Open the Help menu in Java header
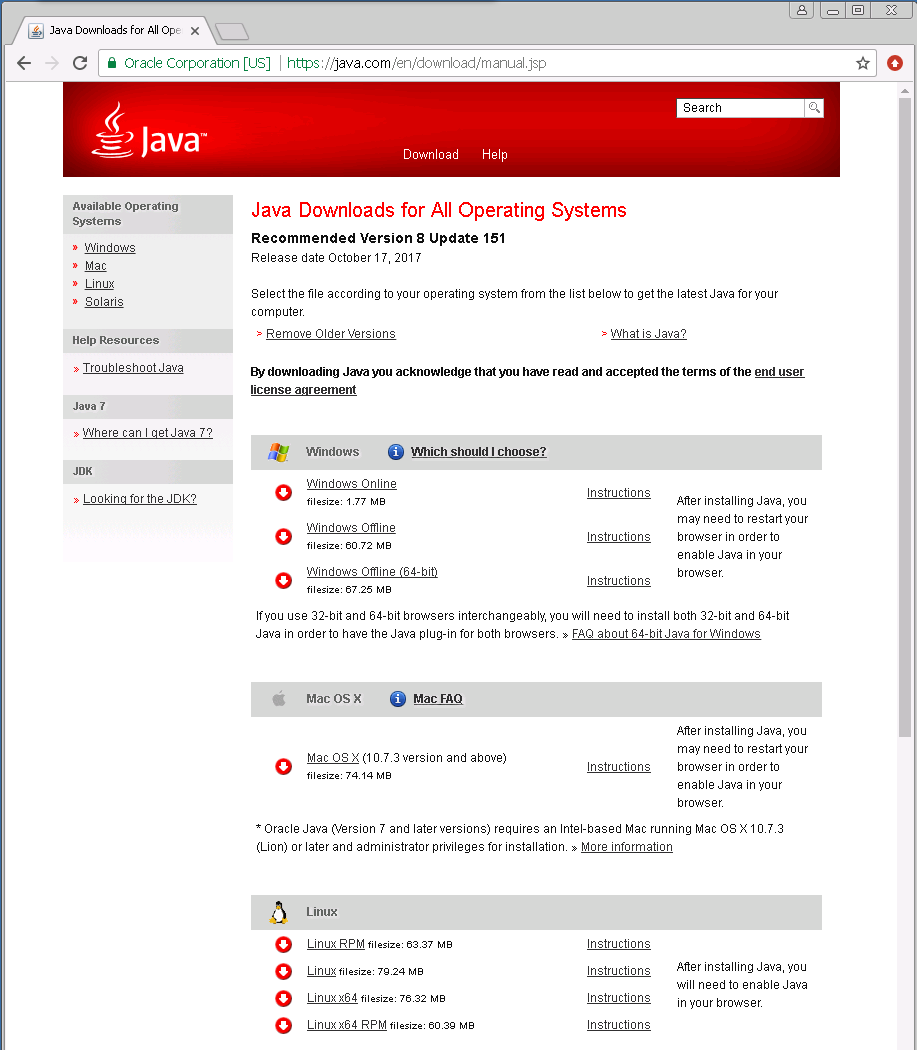This screenshot has width=917, height=1050. click(494, 155)
